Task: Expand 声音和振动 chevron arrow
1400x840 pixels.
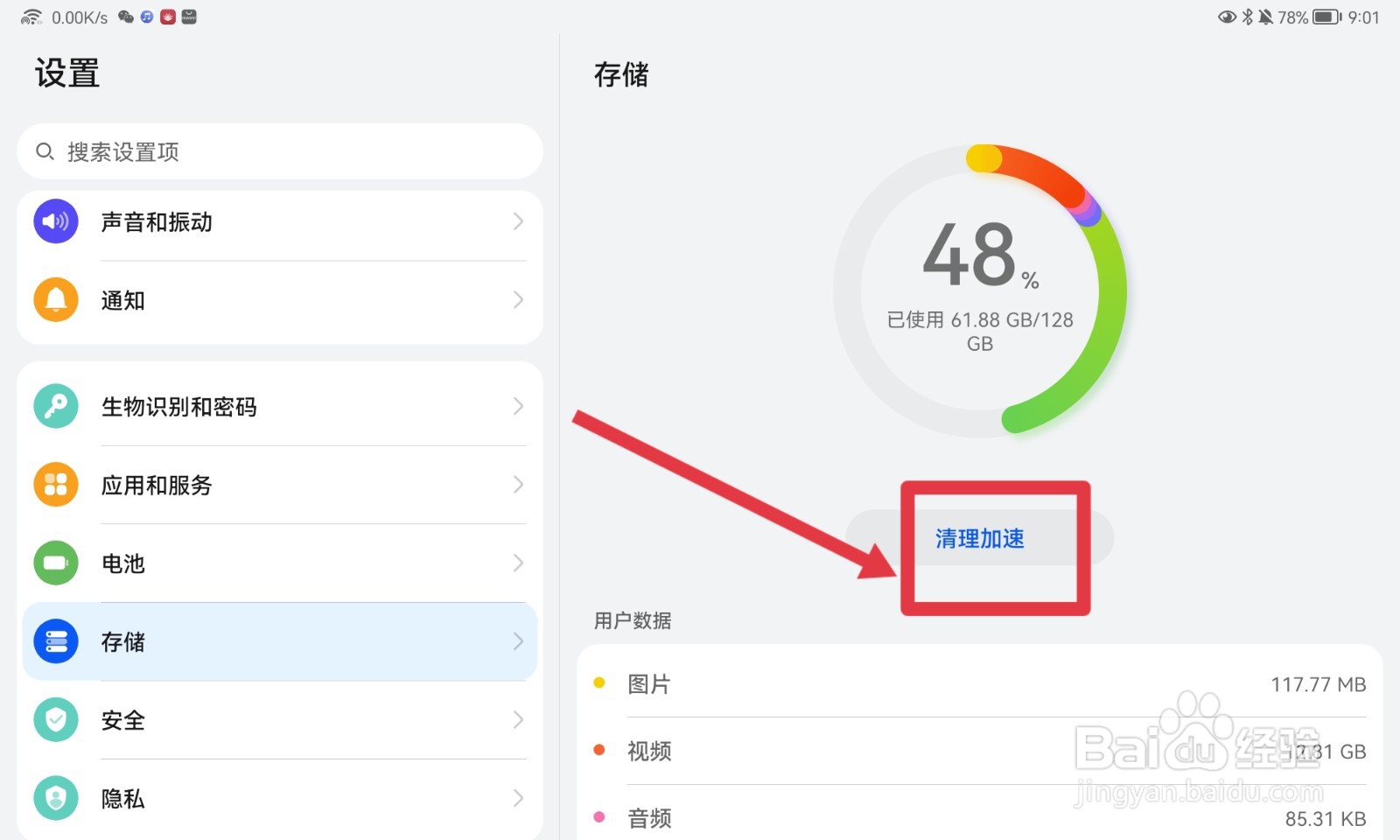Action: 518,221
